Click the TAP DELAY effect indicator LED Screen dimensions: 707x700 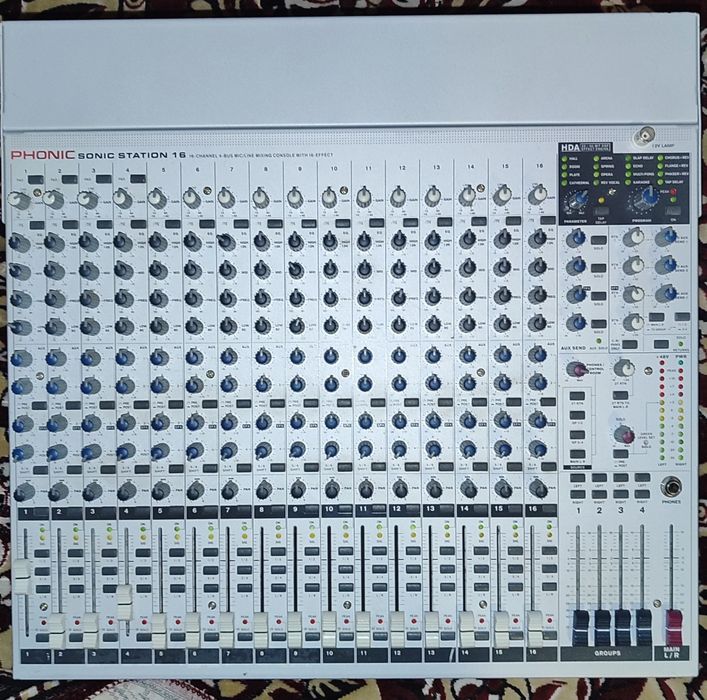(x=661, y=182)
